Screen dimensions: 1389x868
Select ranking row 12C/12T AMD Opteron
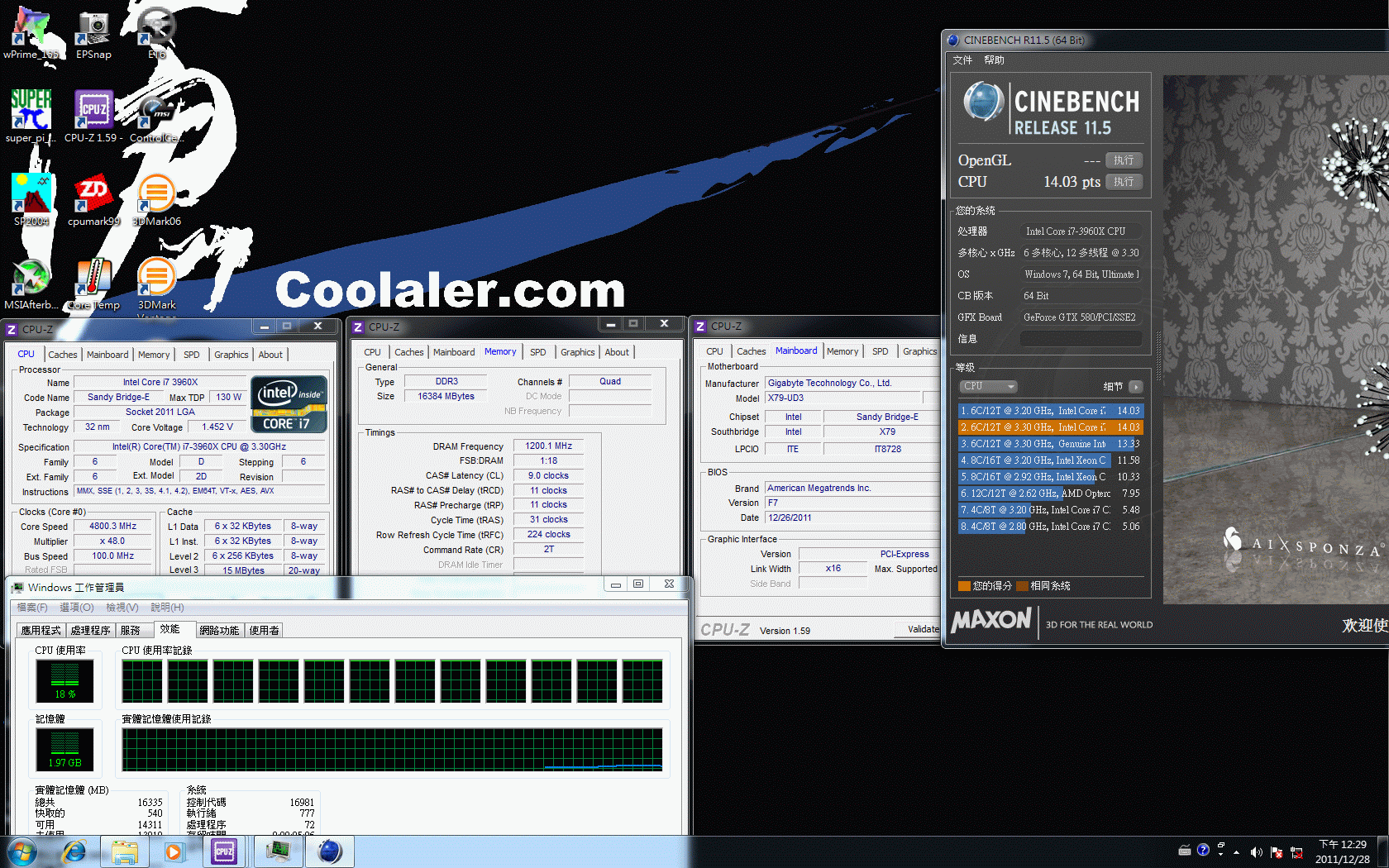[x=1051, y=494]
